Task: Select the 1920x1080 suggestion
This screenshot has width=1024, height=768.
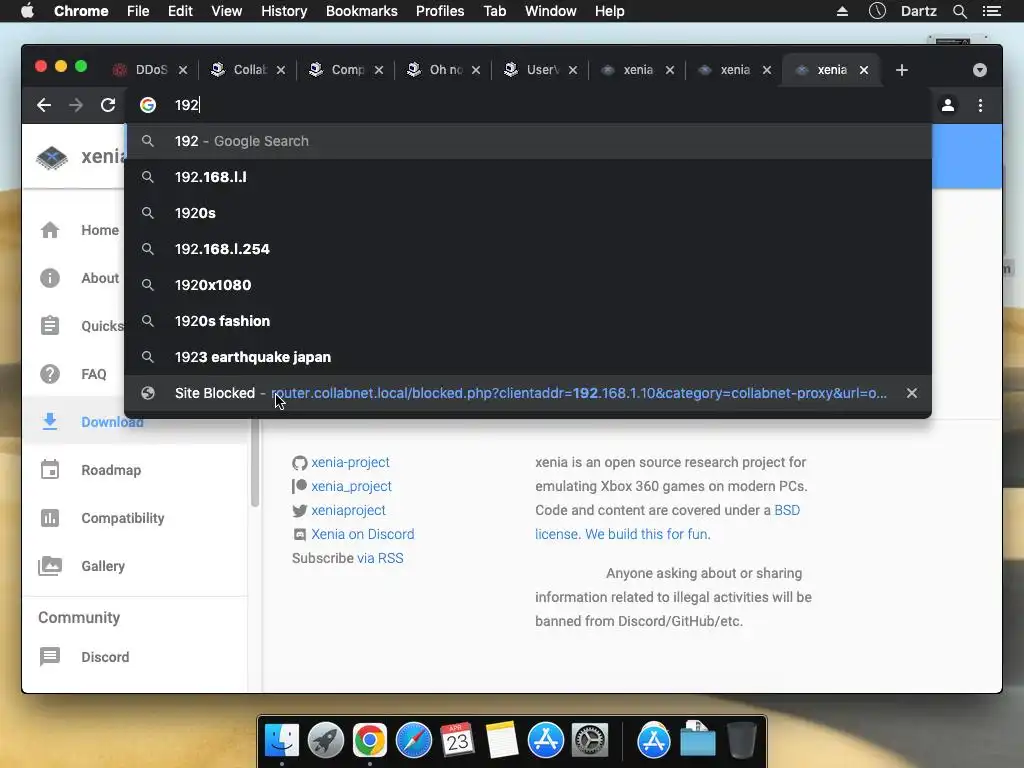Action: [x=528, y=285]
